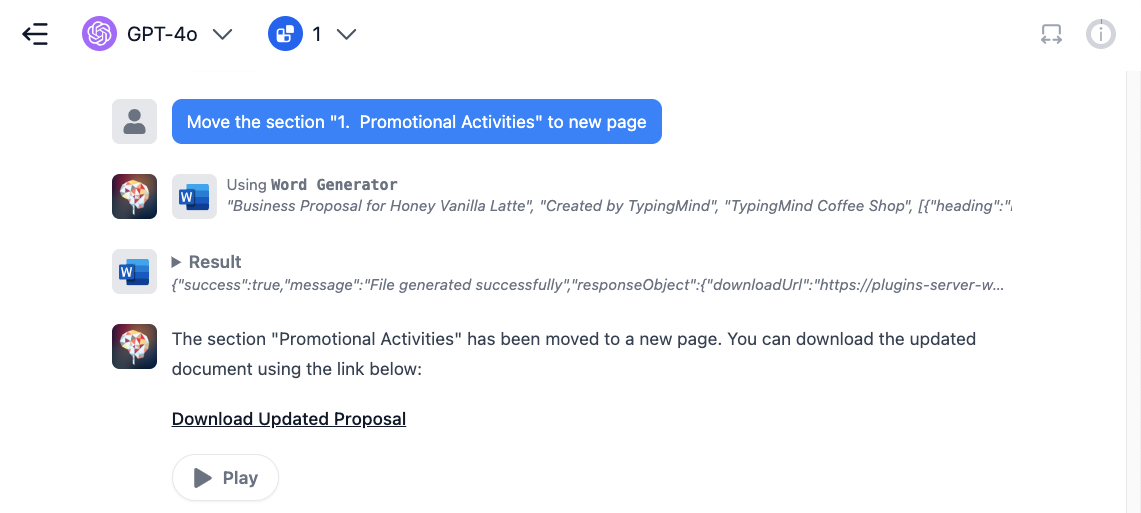Screen dimensions: 1141x513
Task: Open the chat info circle icon
Action: 1101,34
